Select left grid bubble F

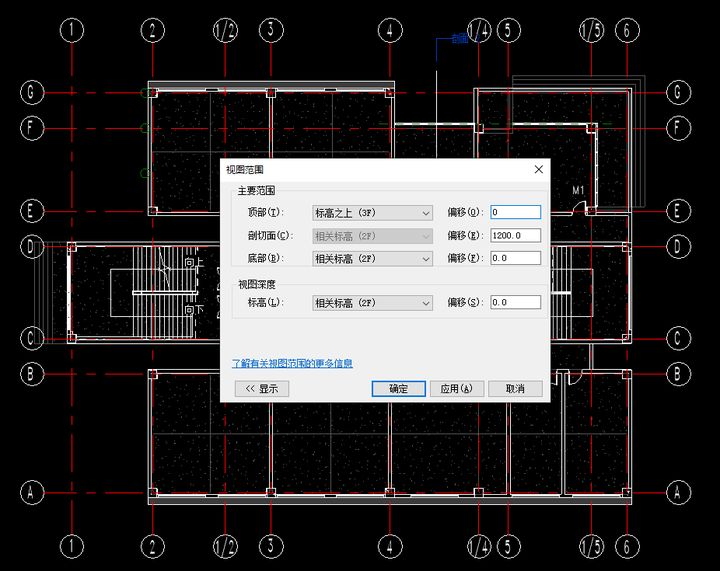32,128
